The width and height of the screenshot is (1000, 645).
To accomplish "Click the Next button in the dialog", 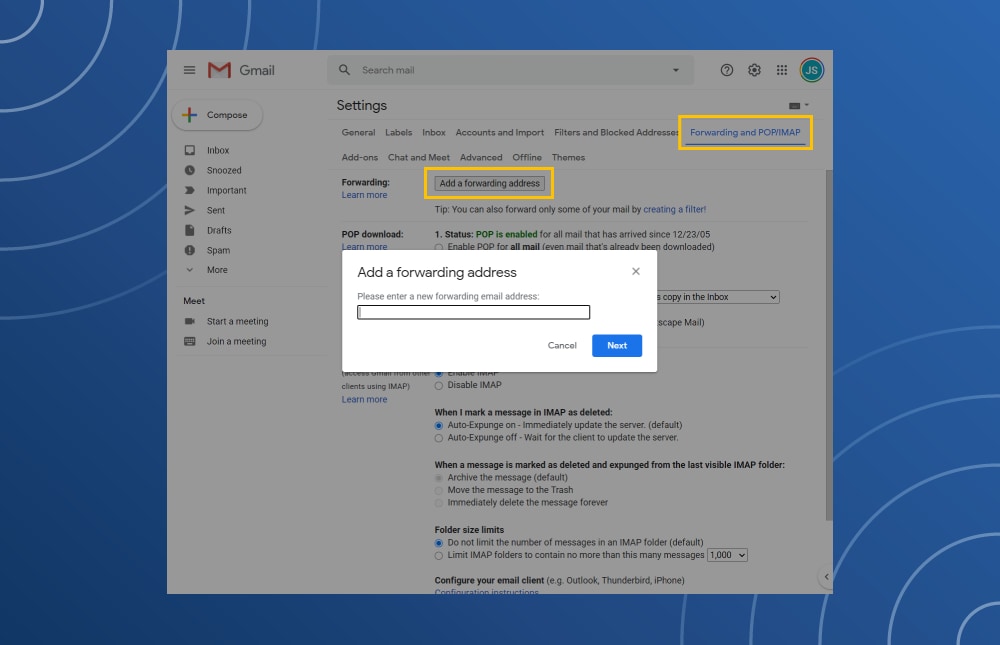I will click(617, 345).
